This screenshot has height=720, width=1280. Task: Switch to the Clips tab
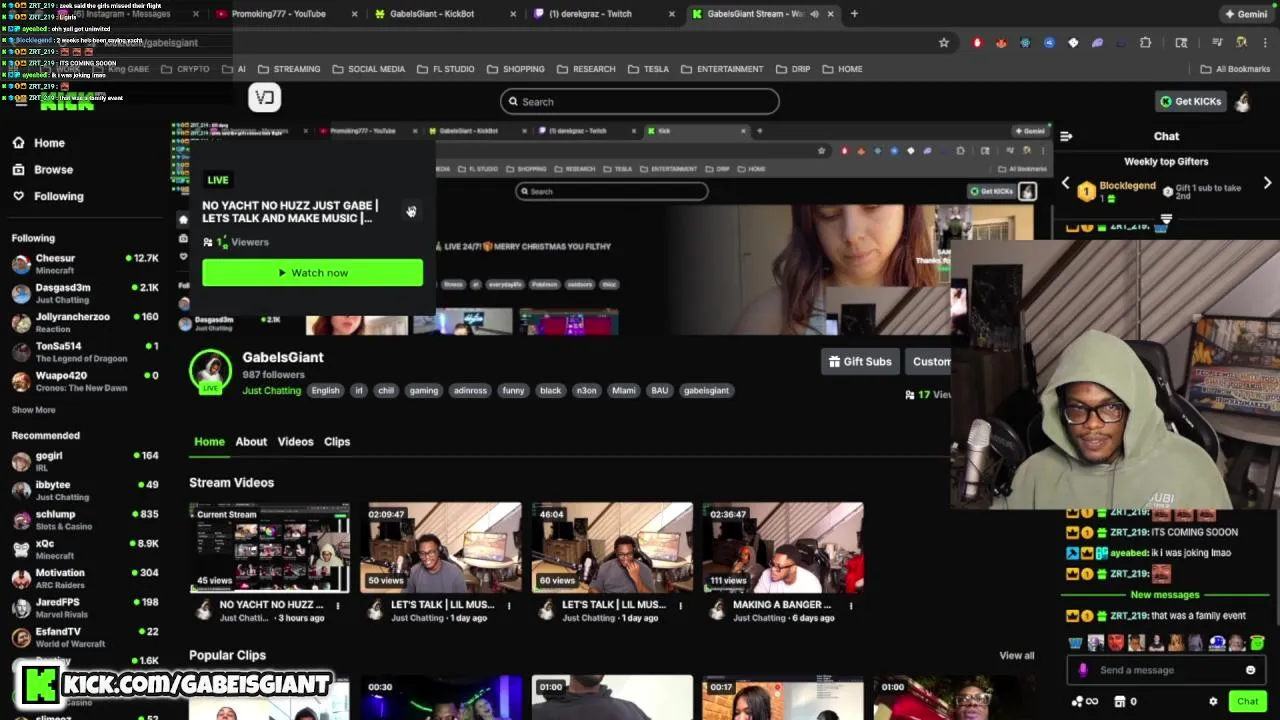click(337, 441)
